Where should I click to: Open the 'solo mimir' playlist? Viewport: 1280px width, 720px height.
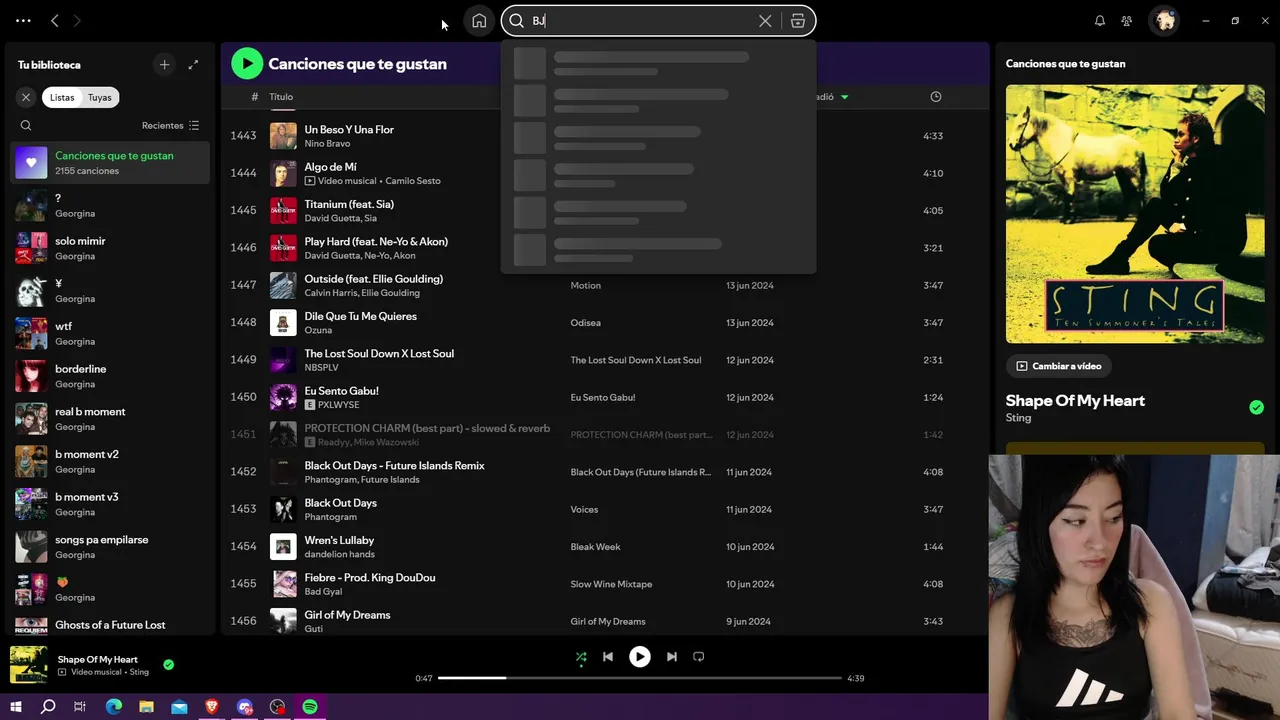110,248
